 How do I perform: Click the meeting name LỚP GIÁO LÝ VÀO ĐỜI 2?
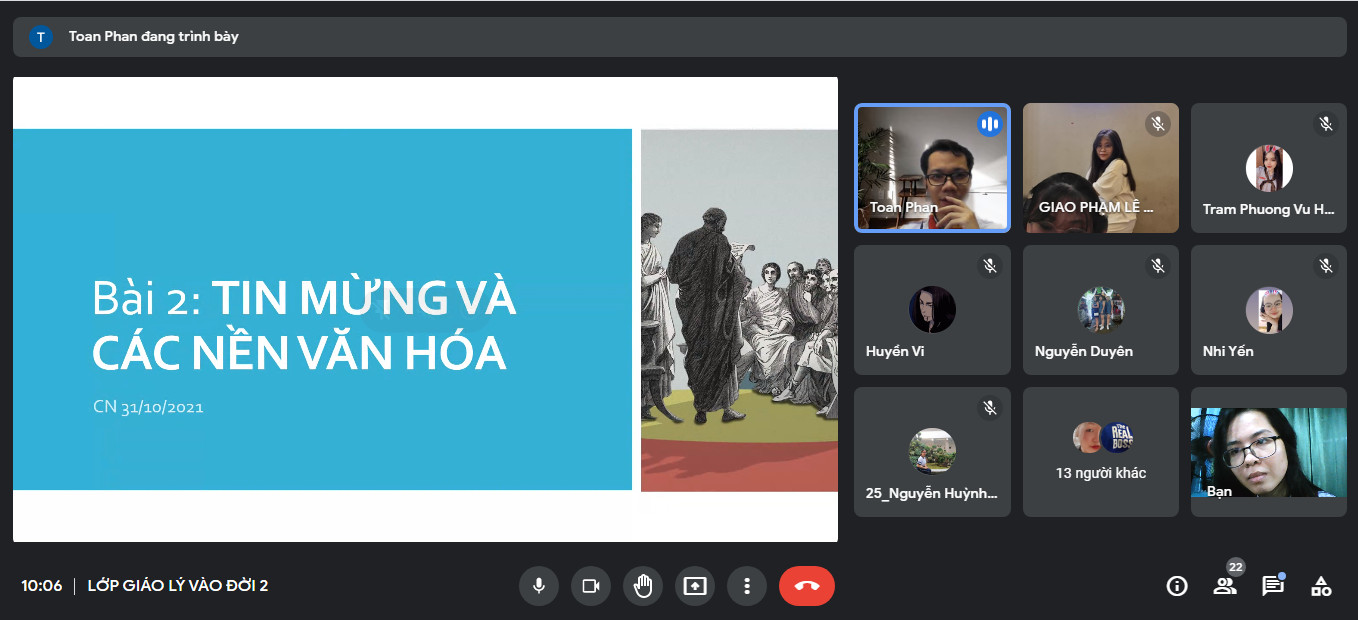point(178,586)
